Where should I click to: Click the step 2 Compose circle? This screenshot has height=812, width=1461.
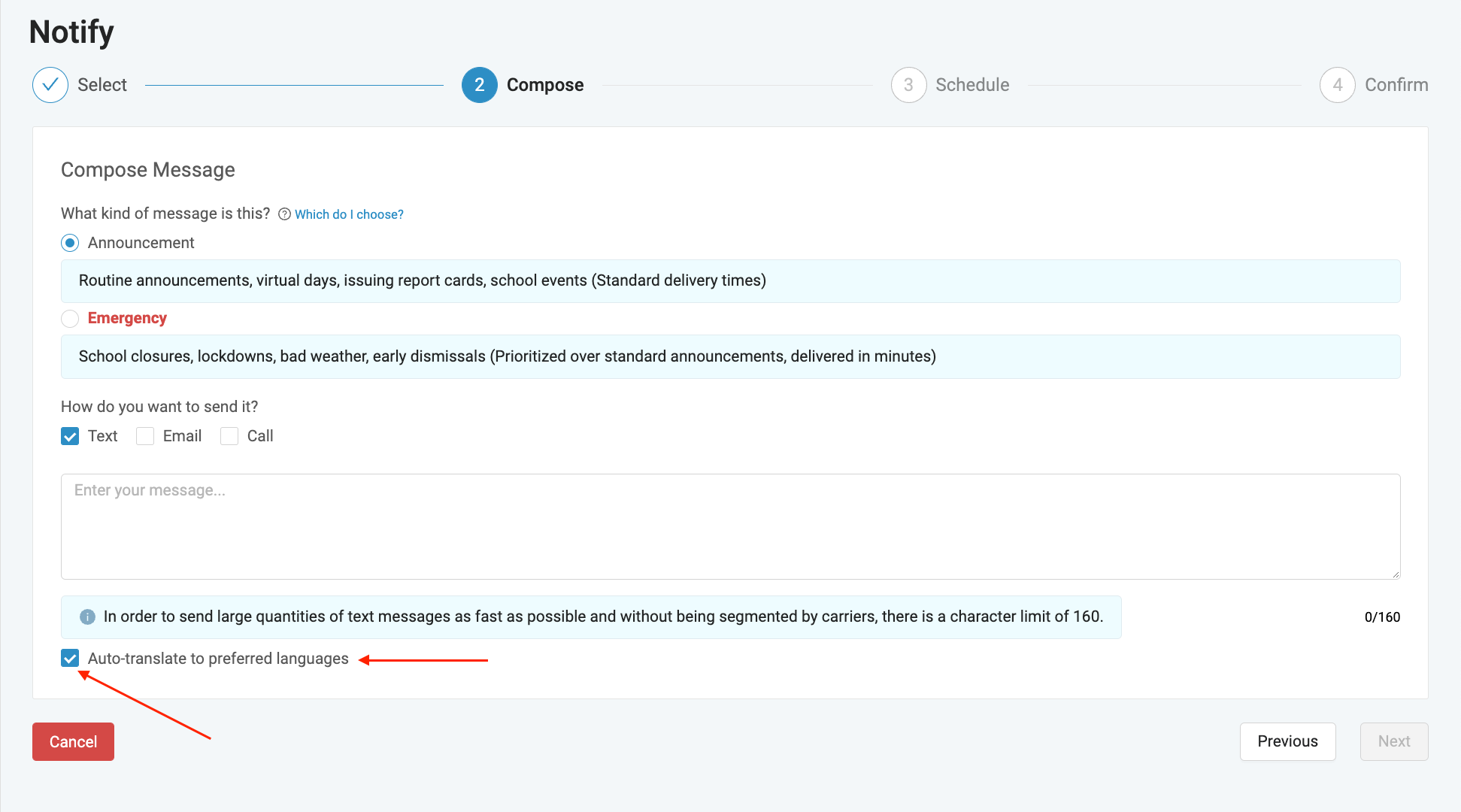pyautogui.click(x=480, y=85)
